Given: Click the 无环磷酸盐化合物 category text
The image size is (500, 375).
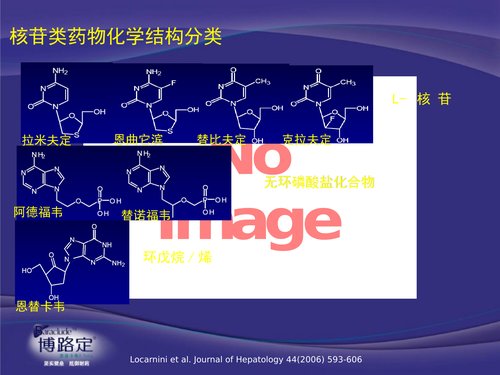Looking at the screenshot, I should [x=319, y=182].
